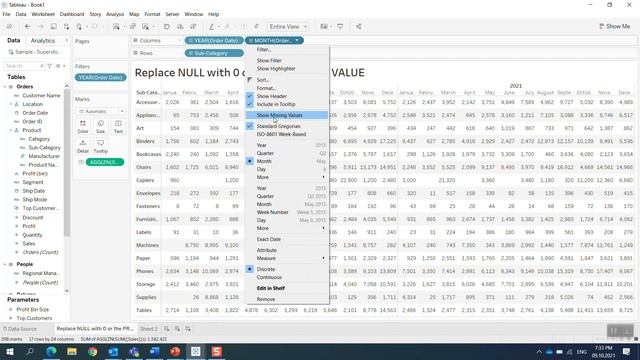Open the Sheet 2 tab
640x360 pixels.
pyautogui.click(x=149, y=329)
